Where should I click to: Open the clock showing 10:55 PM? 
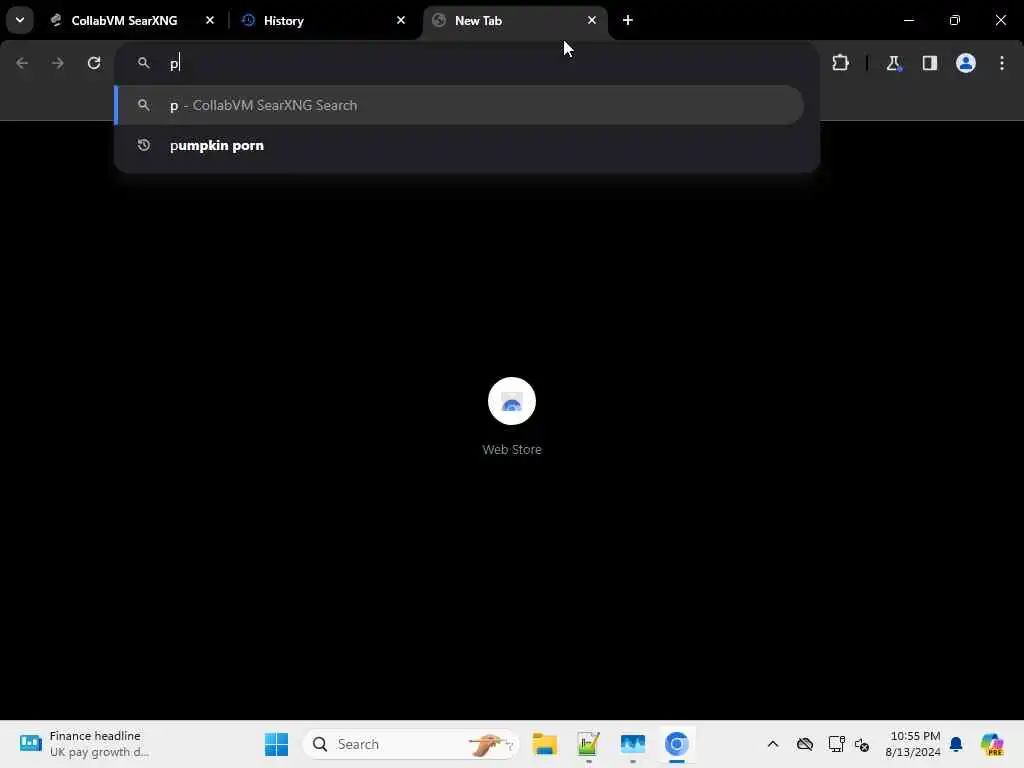(x=913, y=744)
